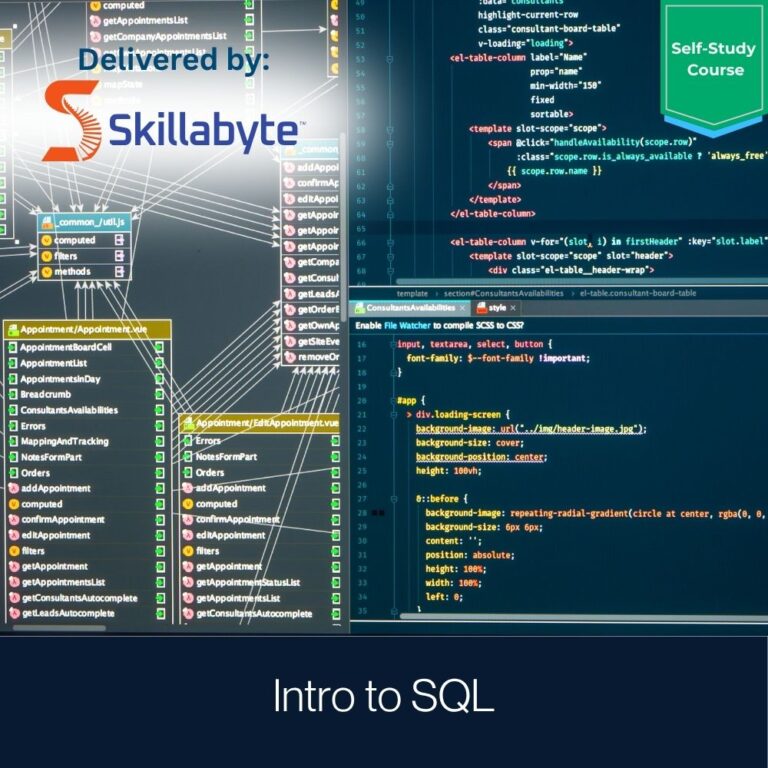Viewport: 768px width, 768px height.
Task: Click the AppointmentsInDay component icon
Action: [x=13, y=379]
